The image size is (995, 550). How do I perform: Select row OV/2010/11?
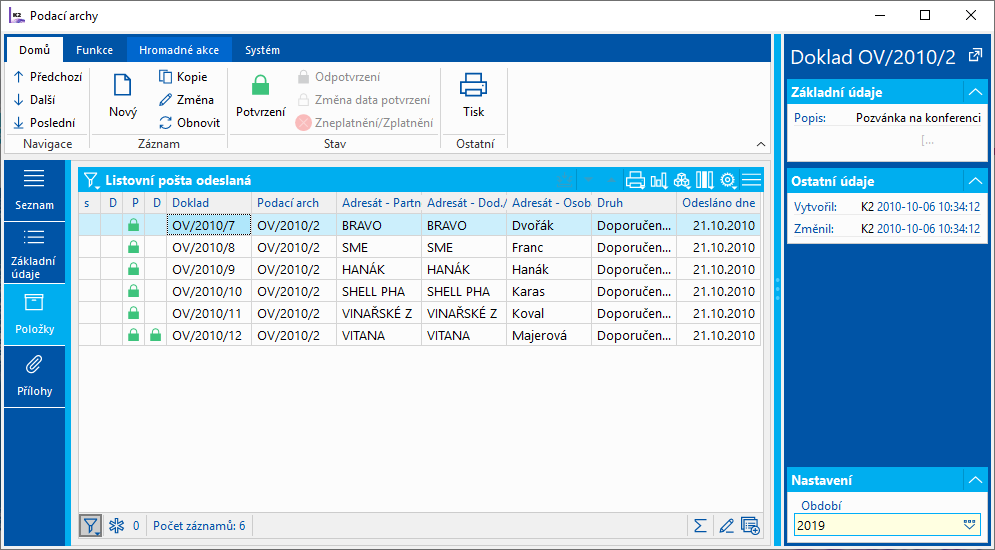pyautogui.click(x=419, y=313)
